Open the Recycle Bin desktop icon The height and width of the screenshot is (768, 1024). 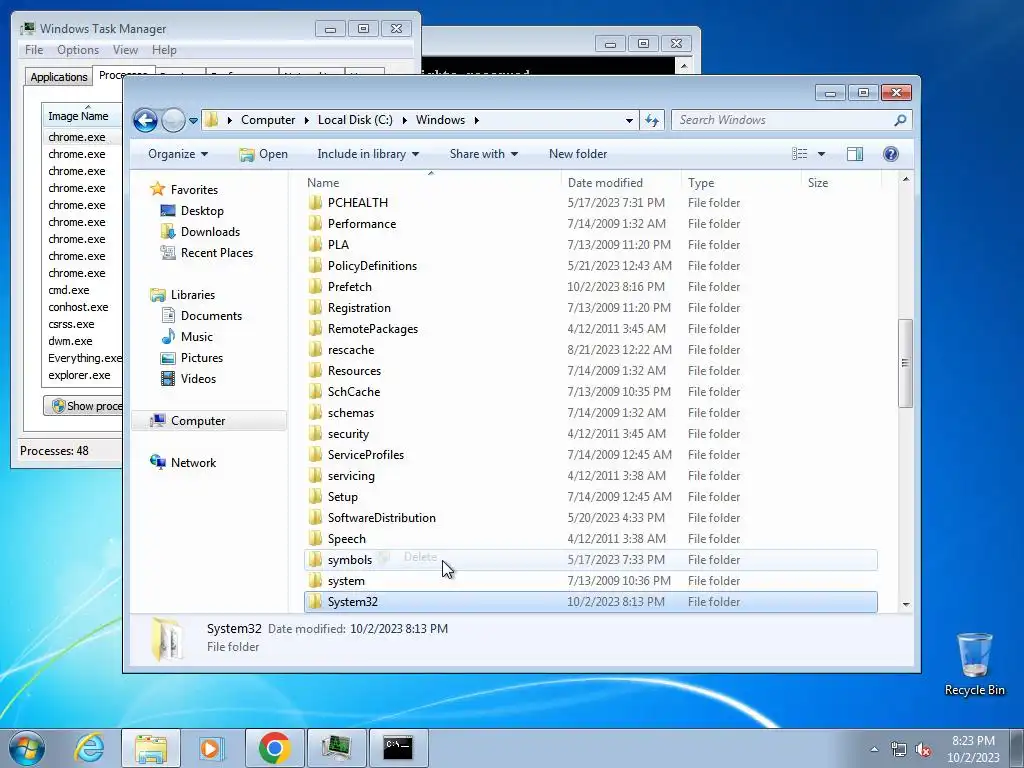[974, 664]
